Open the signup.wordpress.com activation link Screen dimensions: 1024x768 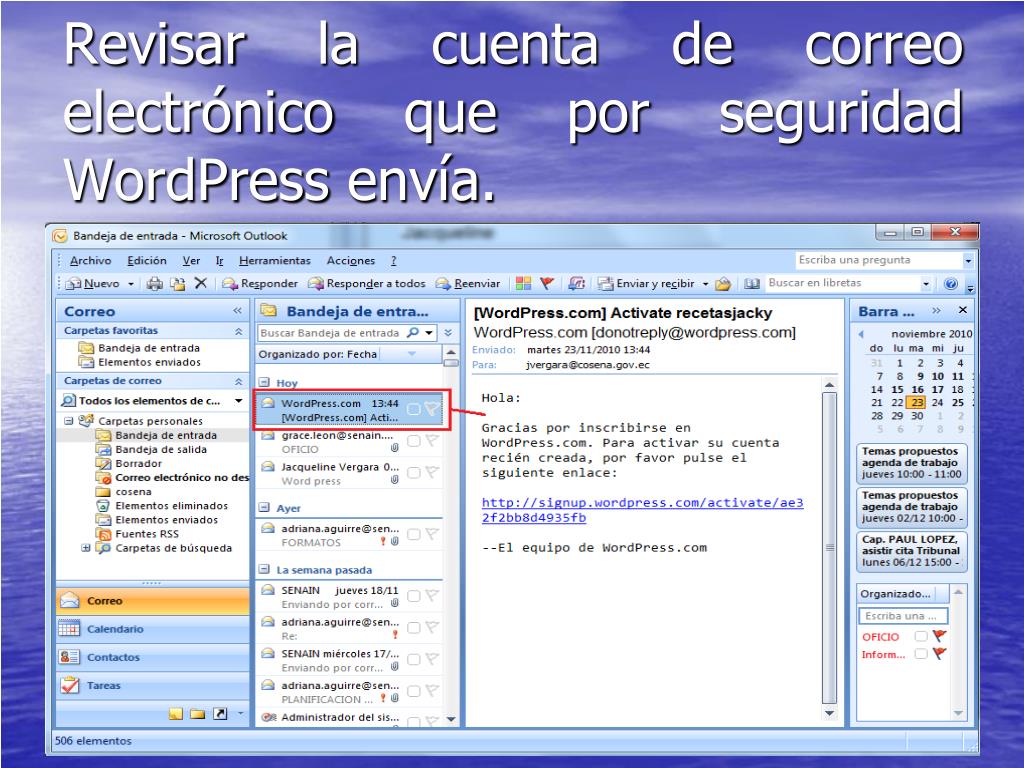[x=643, y=510]
